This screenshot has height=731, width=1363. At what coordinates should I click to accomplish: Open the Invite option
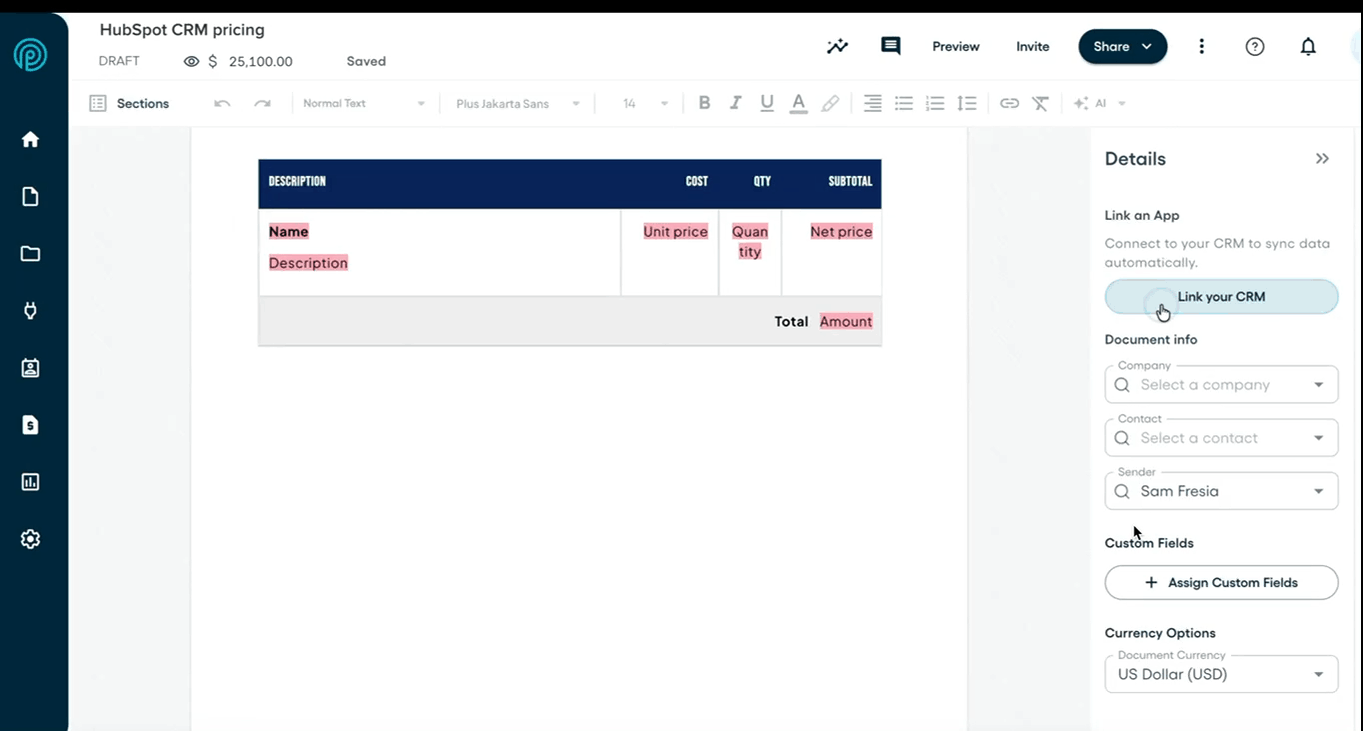point(1033,46)
